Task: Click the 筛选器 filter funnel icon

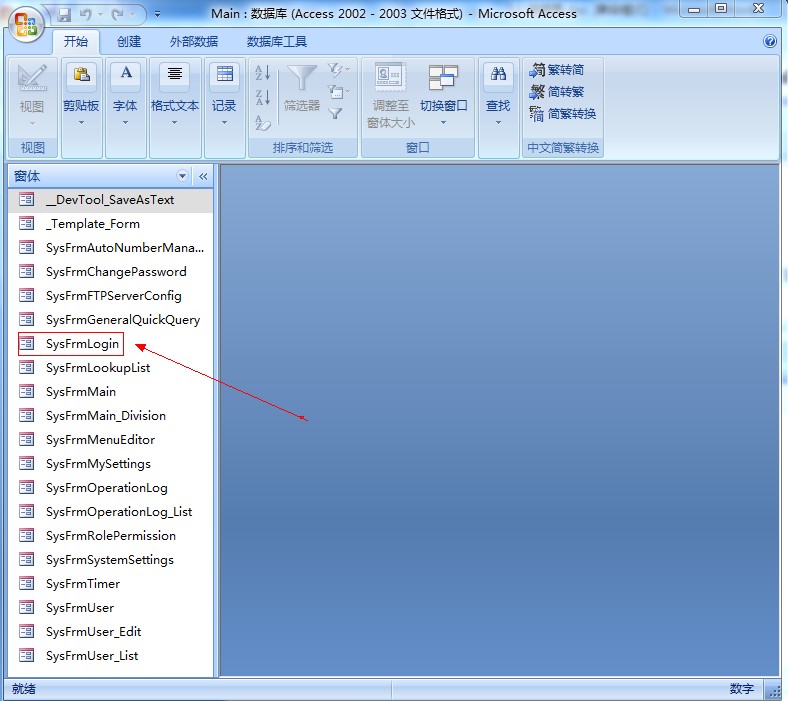Action: pos(302,79)
